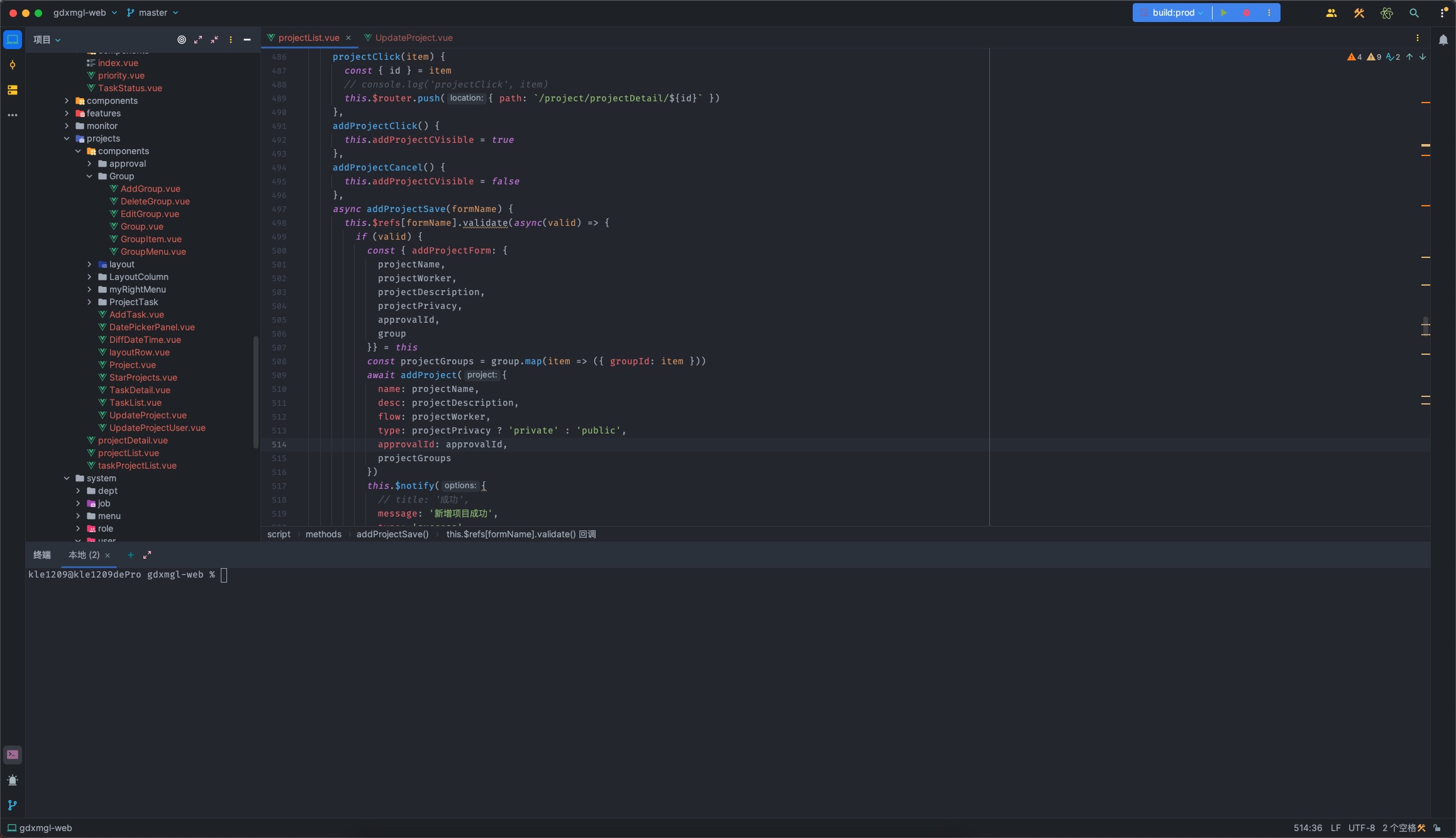Click gdxmgl-web in status bar
The image size is (1456, 838).
(40, 828)
